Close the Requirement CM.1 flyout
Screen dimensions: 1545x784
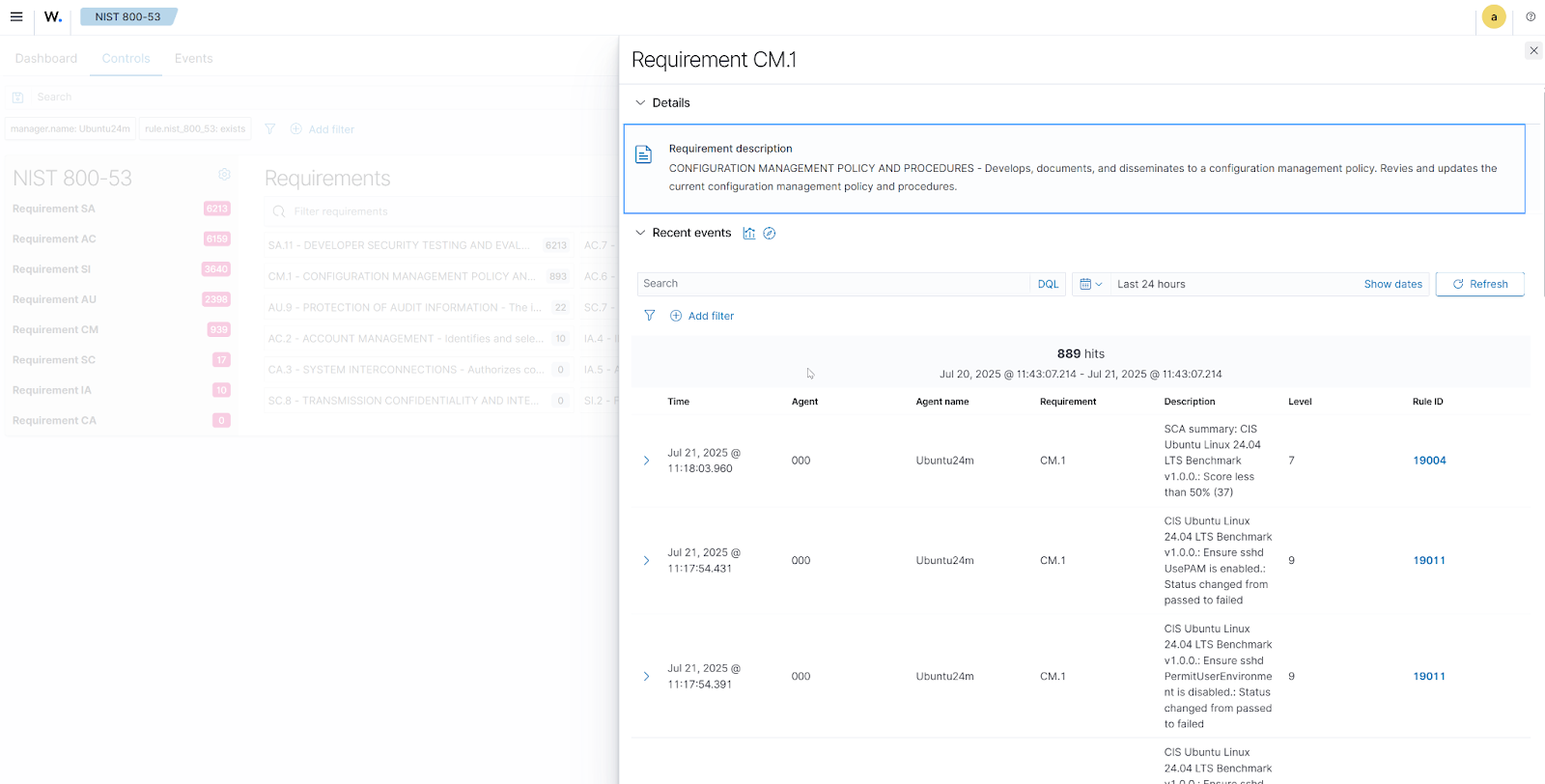(1533, 50)
